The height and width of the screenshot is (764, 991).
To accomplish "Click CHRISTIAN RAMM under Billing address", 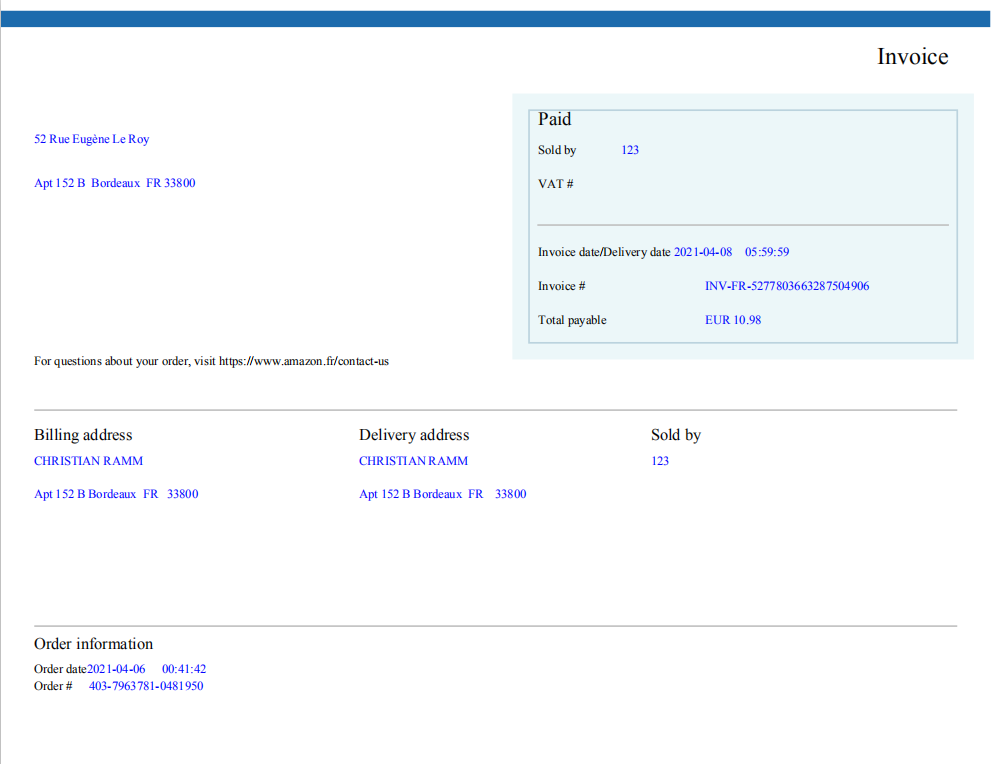I will [x=88, y=461].
